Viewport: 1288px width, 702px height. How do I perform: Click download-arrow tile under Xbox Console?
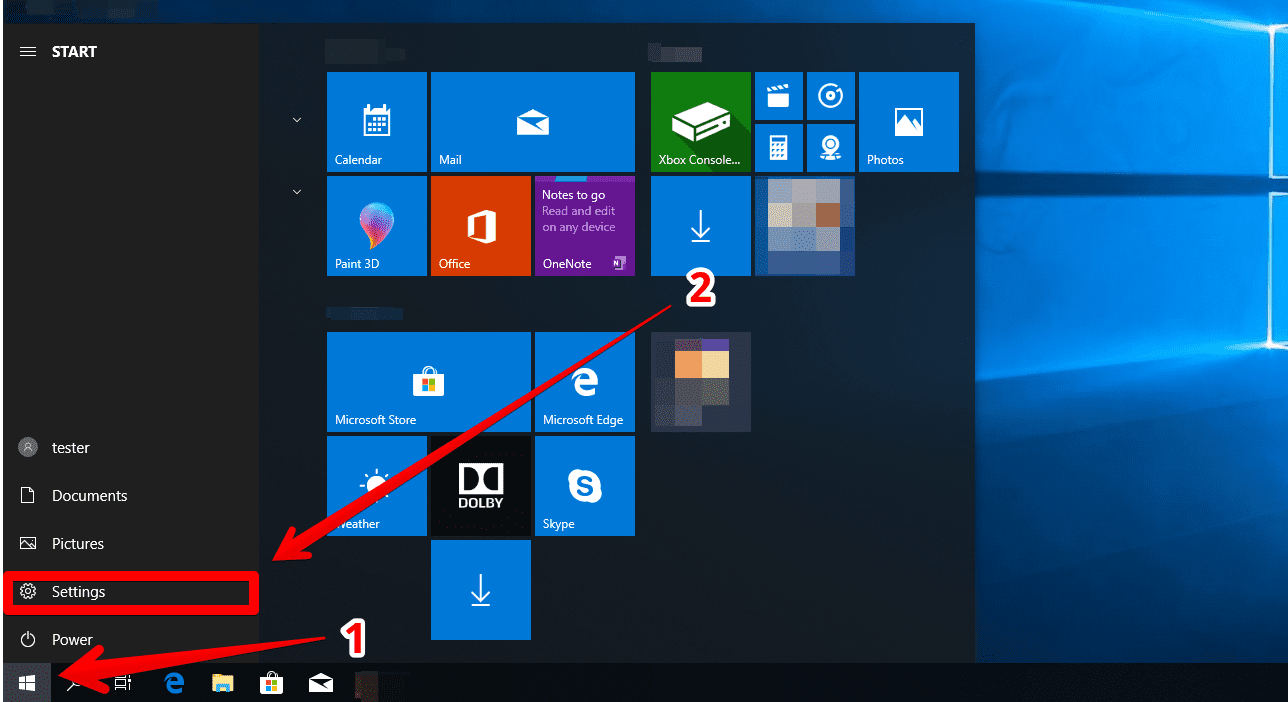click(x=701, y=226)
